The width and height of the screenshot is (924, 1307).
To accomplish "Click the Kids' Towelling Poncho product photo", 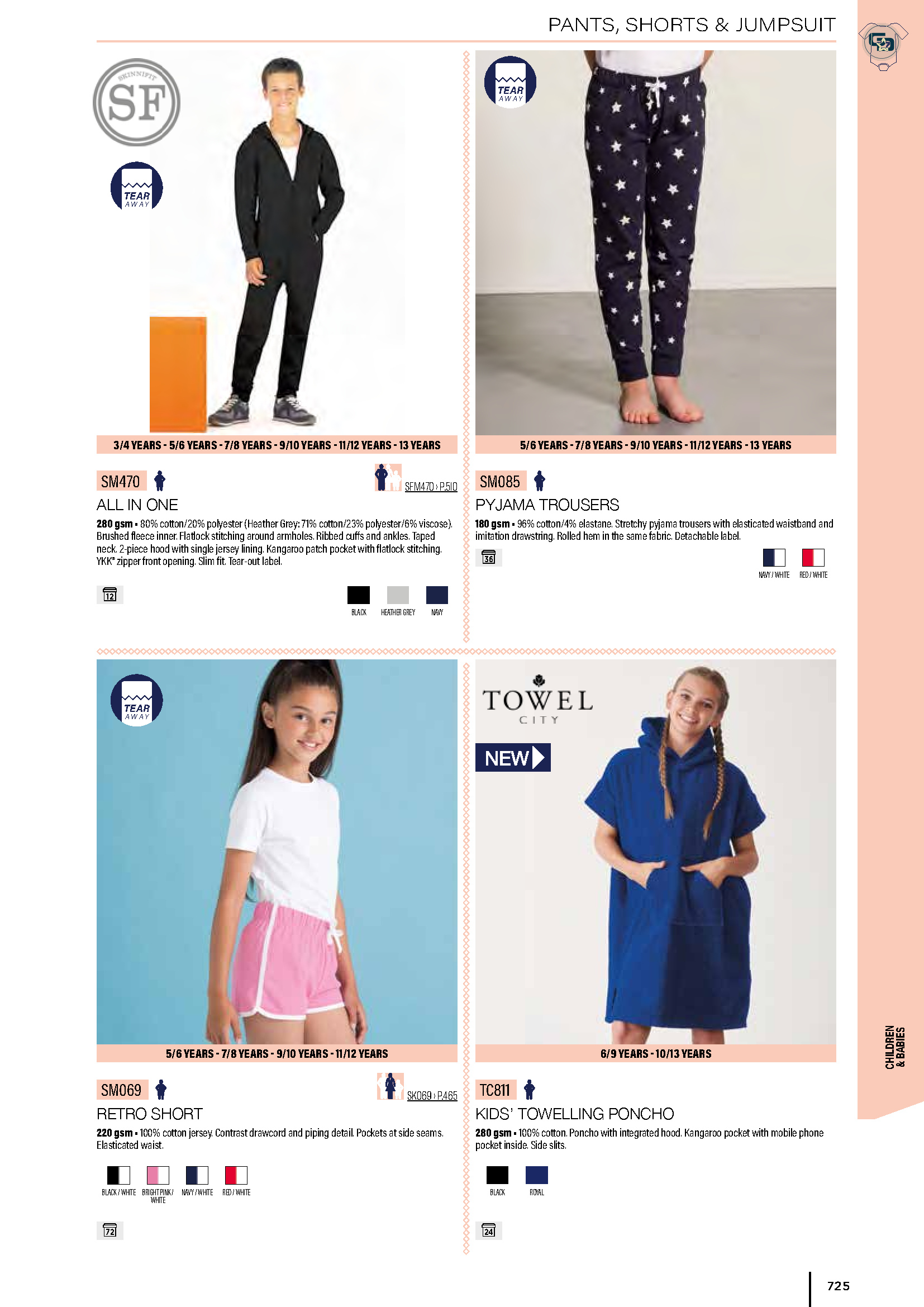I will click(655, 852).
